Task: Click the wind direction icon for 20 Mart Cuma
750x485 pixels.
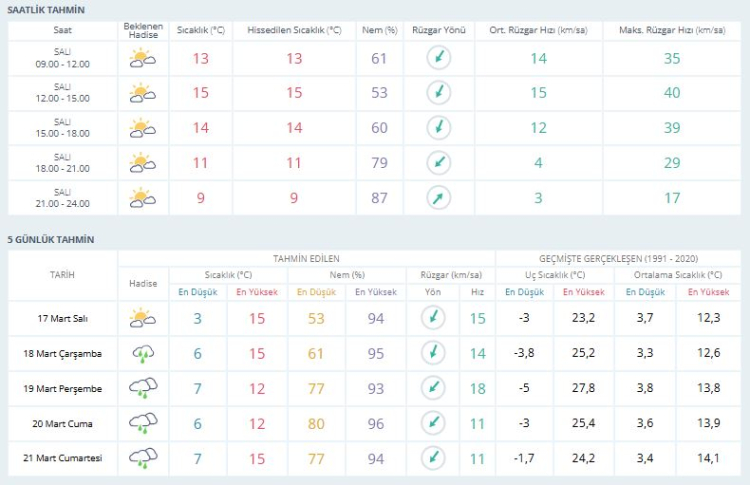Action: pos(433,423)
